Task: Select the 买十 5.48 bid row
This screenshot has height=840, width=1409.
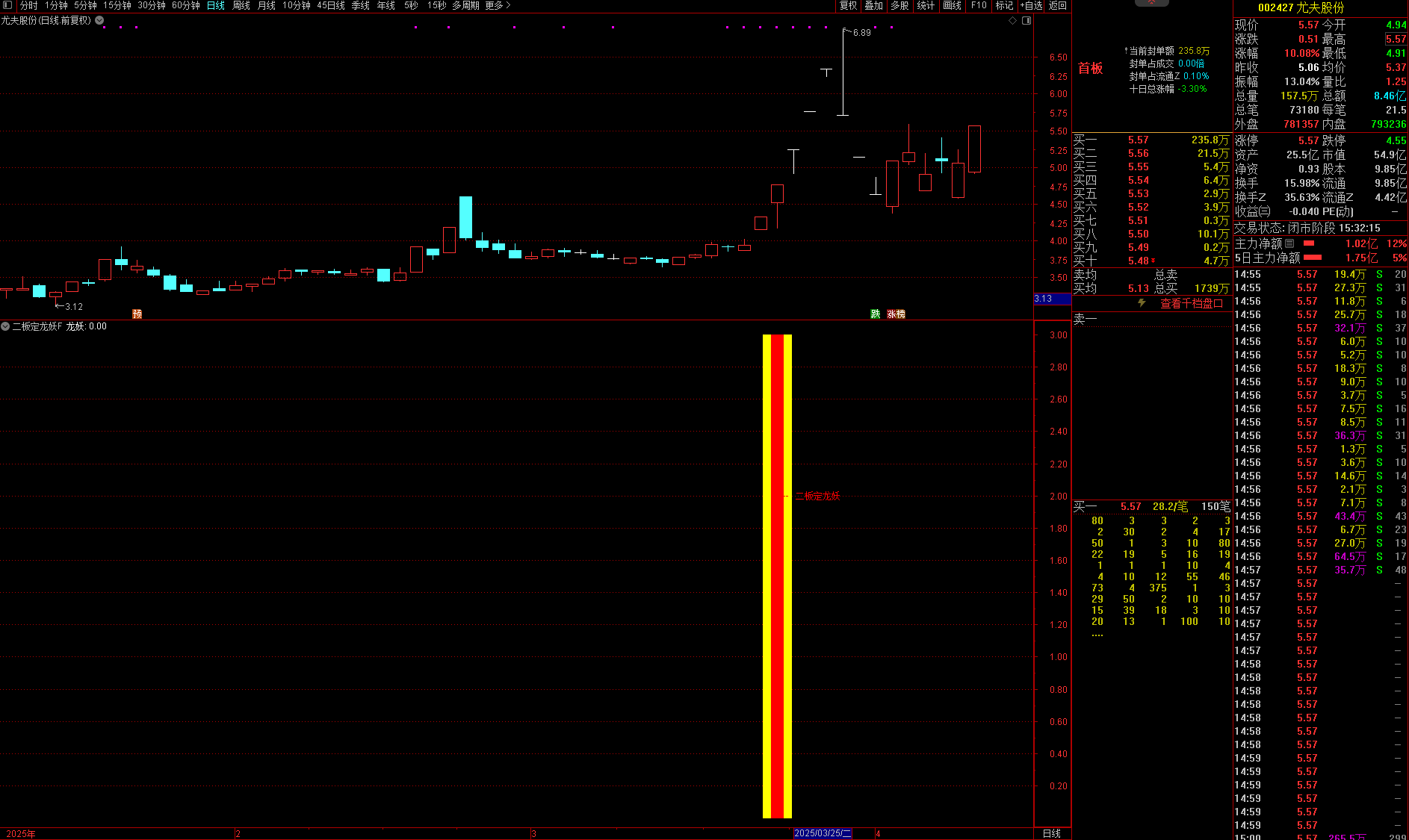Action: coord(1151,261)
